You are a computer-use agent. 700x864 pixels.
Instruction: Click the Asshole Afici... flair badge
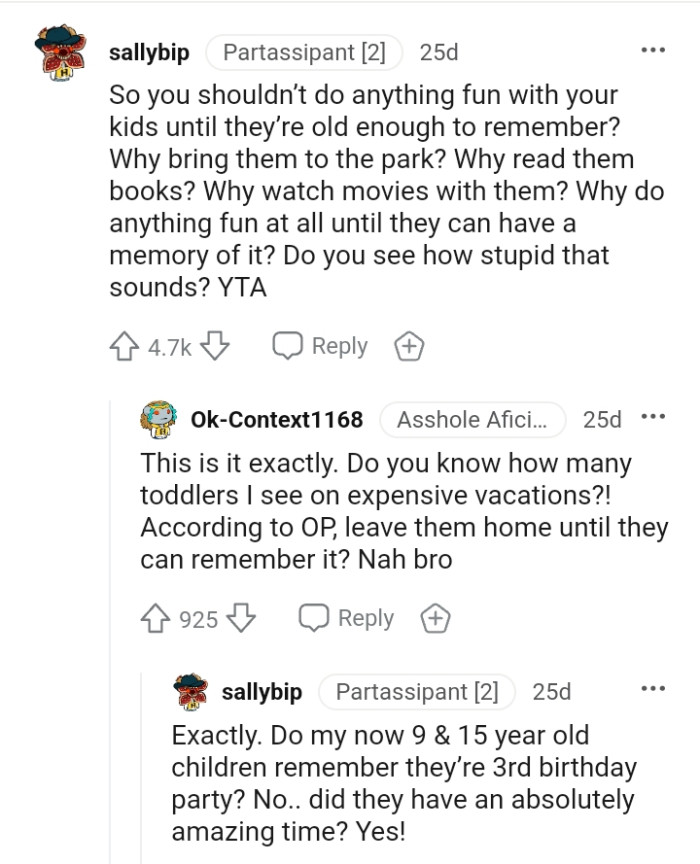[473, 419]
